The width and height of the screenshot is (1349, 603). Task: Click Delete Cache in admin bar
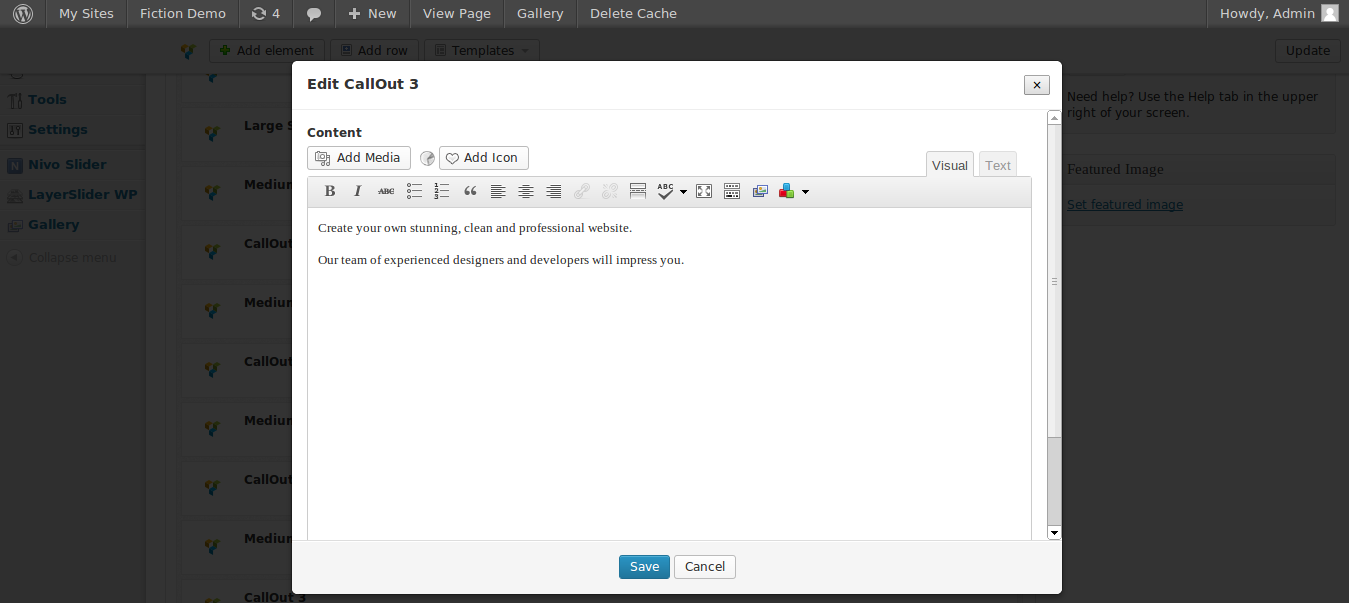[x=633, y=14]
